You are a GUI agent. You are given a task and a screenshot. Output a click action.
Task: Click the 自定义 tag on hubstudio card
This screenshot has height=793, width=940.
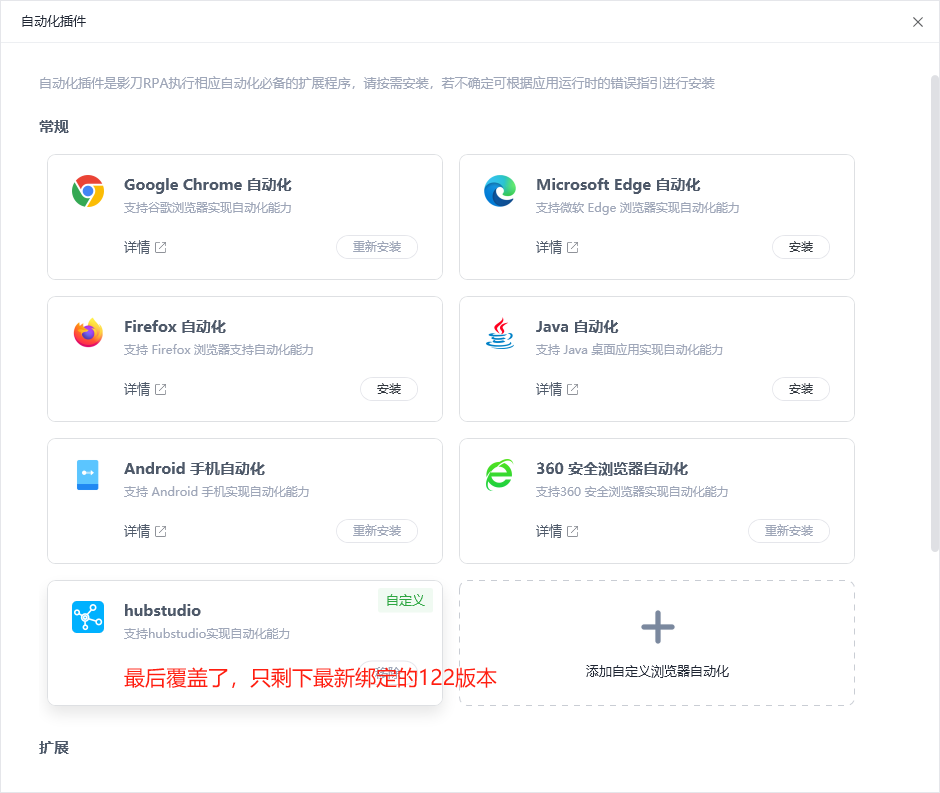(405, 601)
